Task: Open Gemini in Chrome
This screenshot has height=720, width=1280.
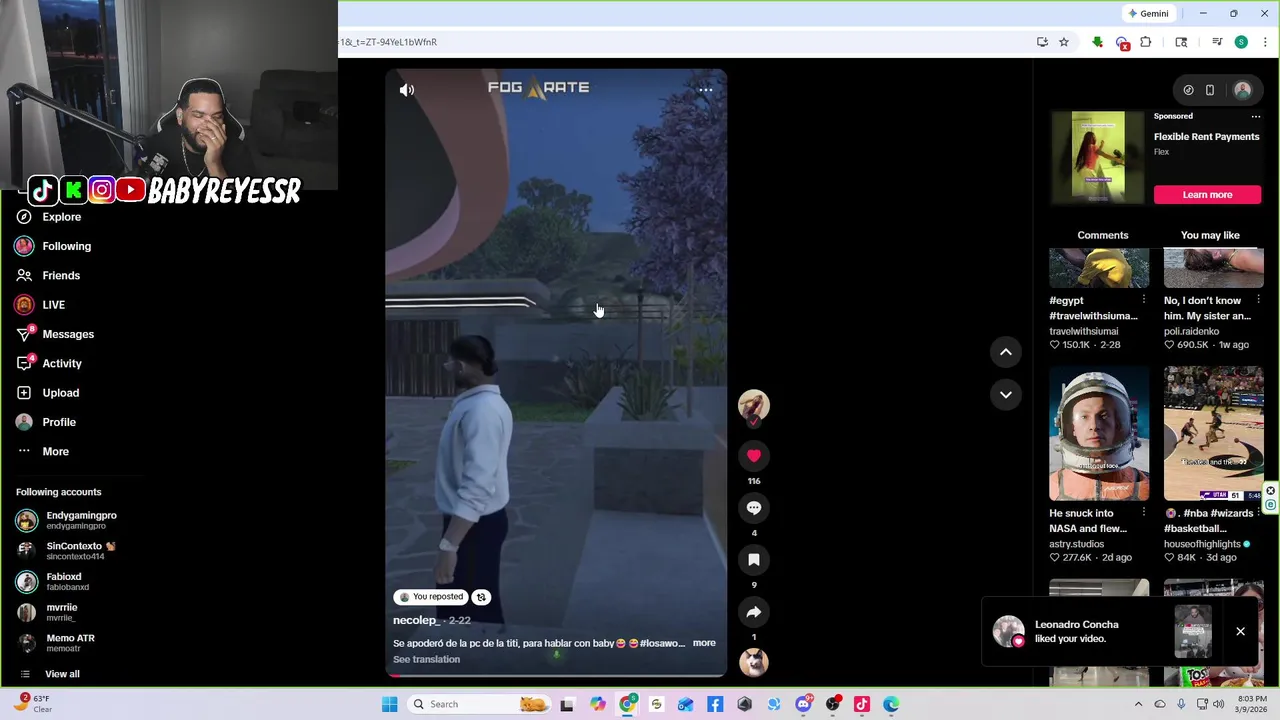Action: point(1148,14)
